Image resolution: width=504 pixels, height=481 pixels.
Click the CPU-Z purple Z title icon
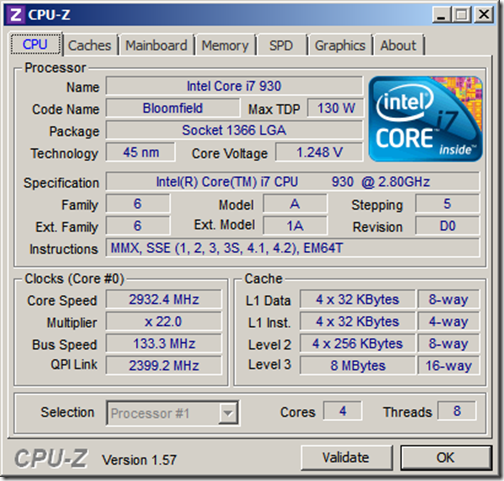coord(16,15)
